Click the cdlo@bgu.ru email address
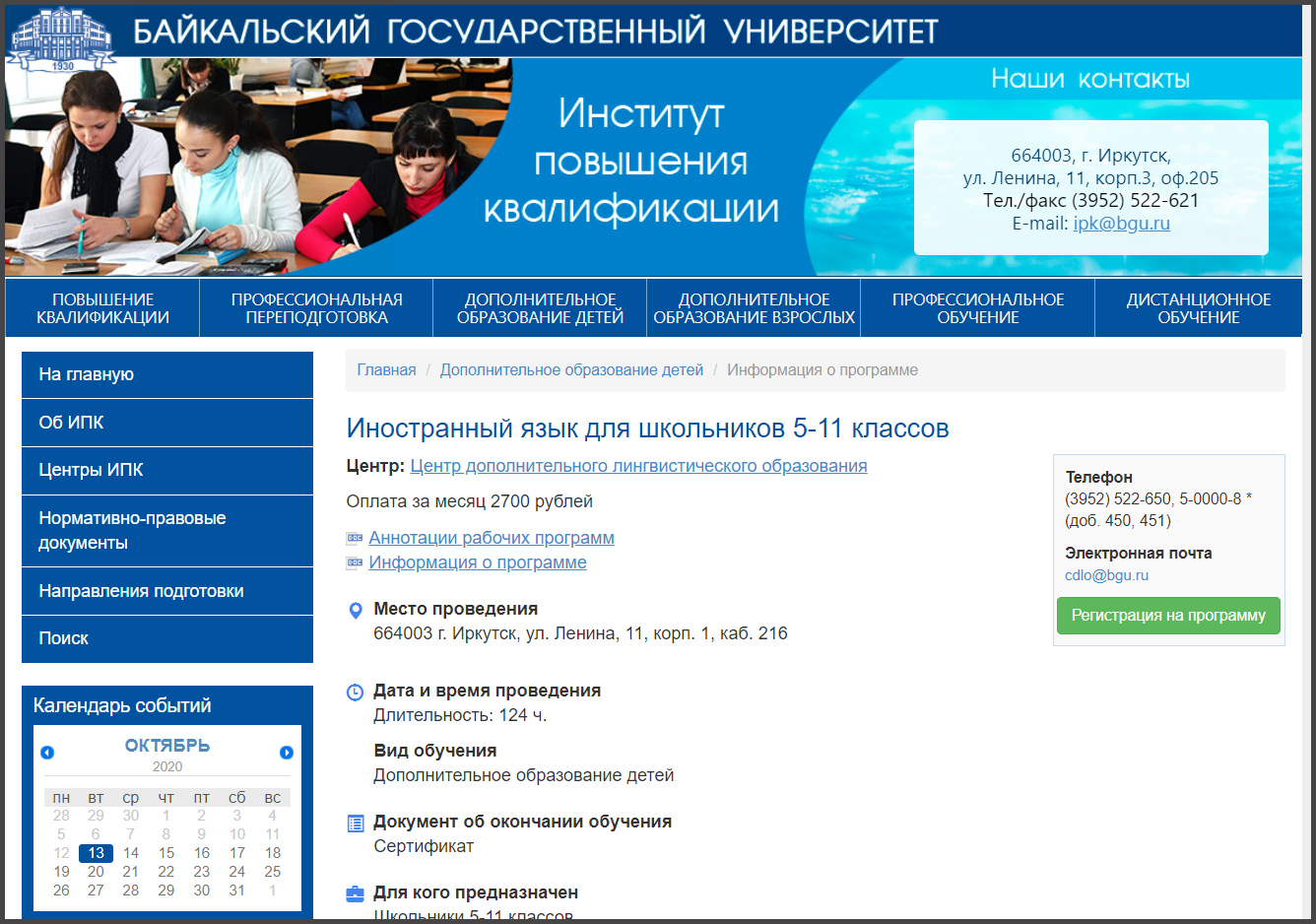This screenshot has width=1316, height=924. [x=1106, y=575]
